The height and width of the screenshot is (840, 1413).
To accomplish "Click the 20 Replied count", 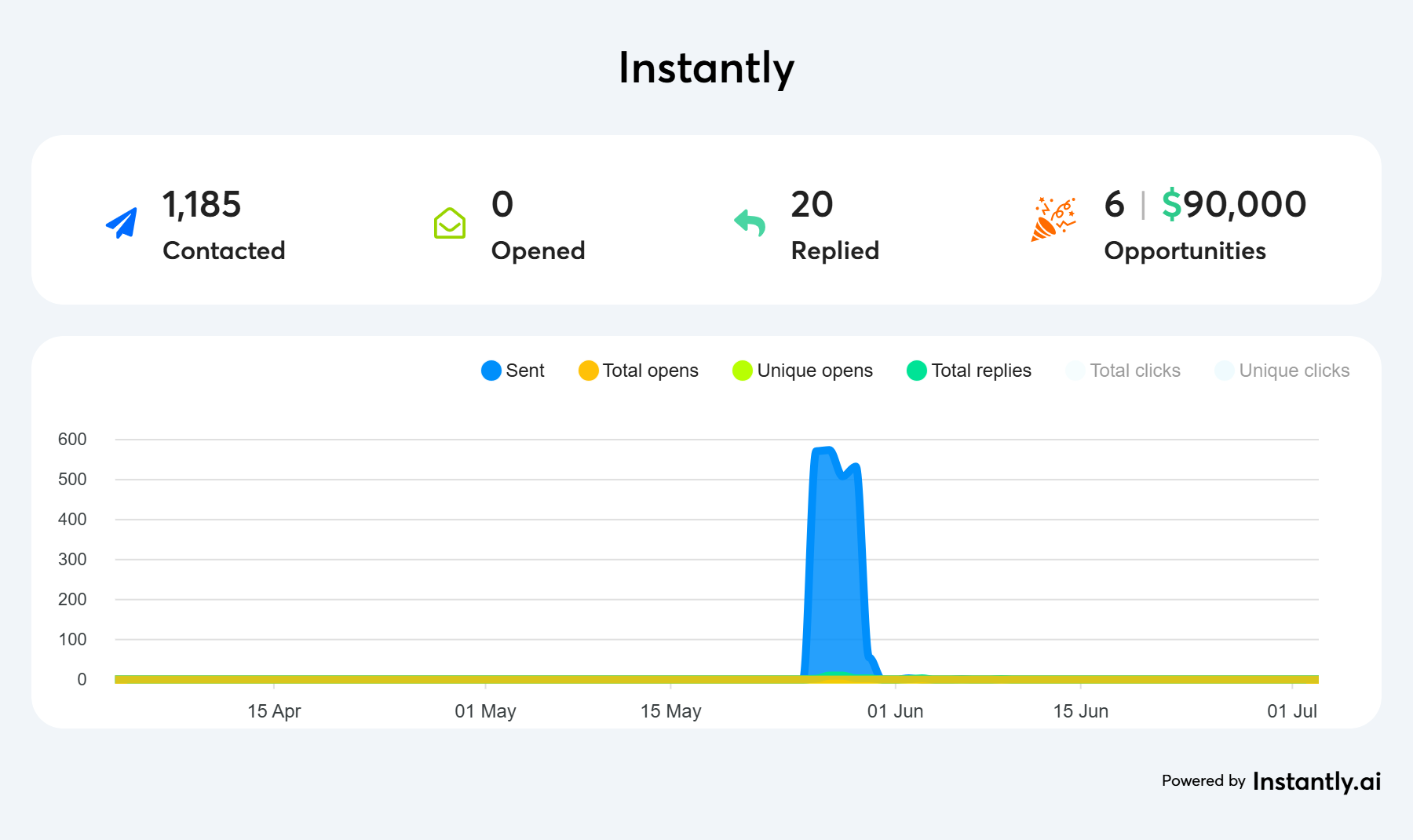I will (812, 205).
